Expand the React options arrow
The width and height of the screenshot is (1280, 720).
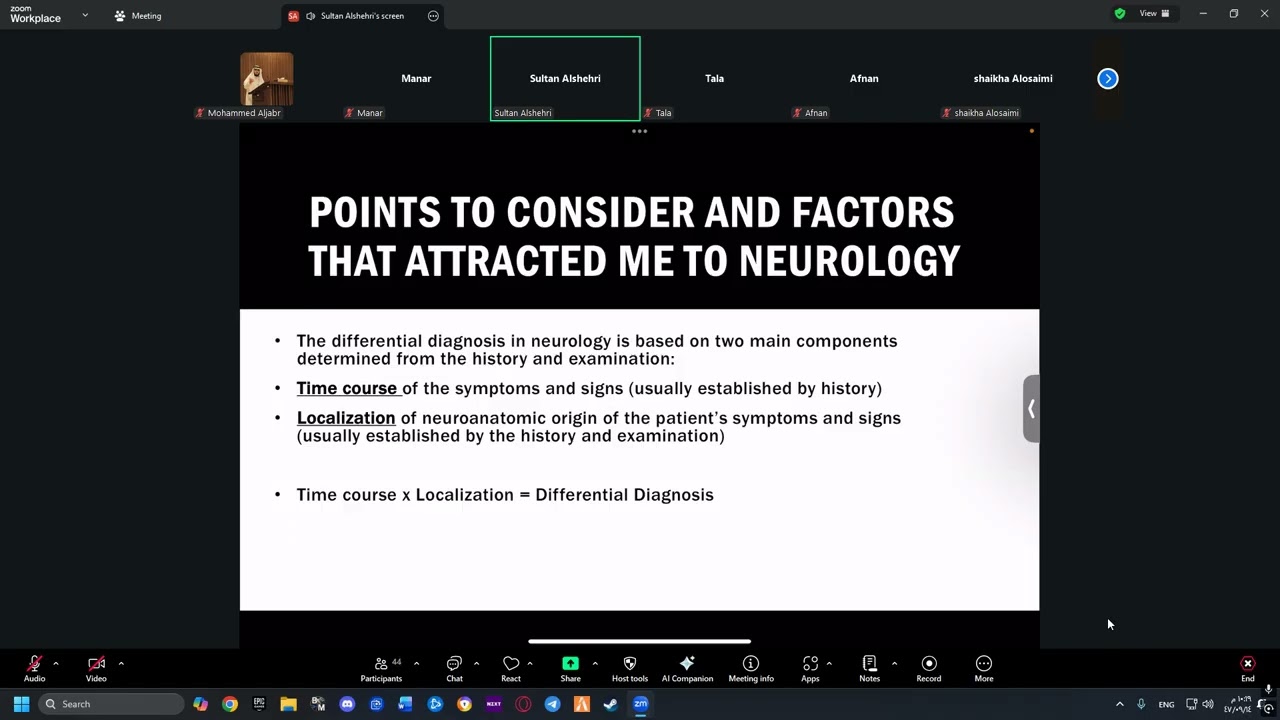click(x=530, y=663)
